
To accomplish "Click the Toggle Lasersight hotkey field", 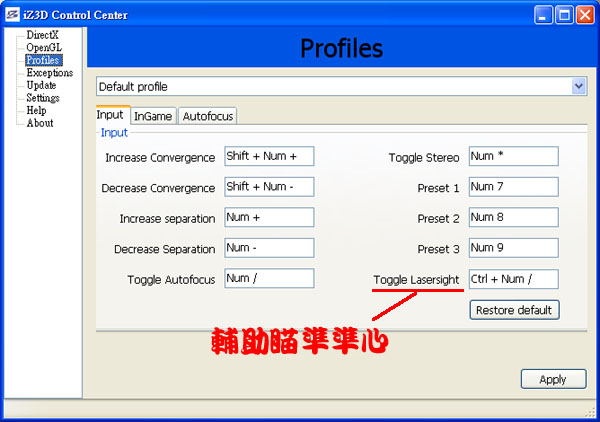I will (514, 279).
